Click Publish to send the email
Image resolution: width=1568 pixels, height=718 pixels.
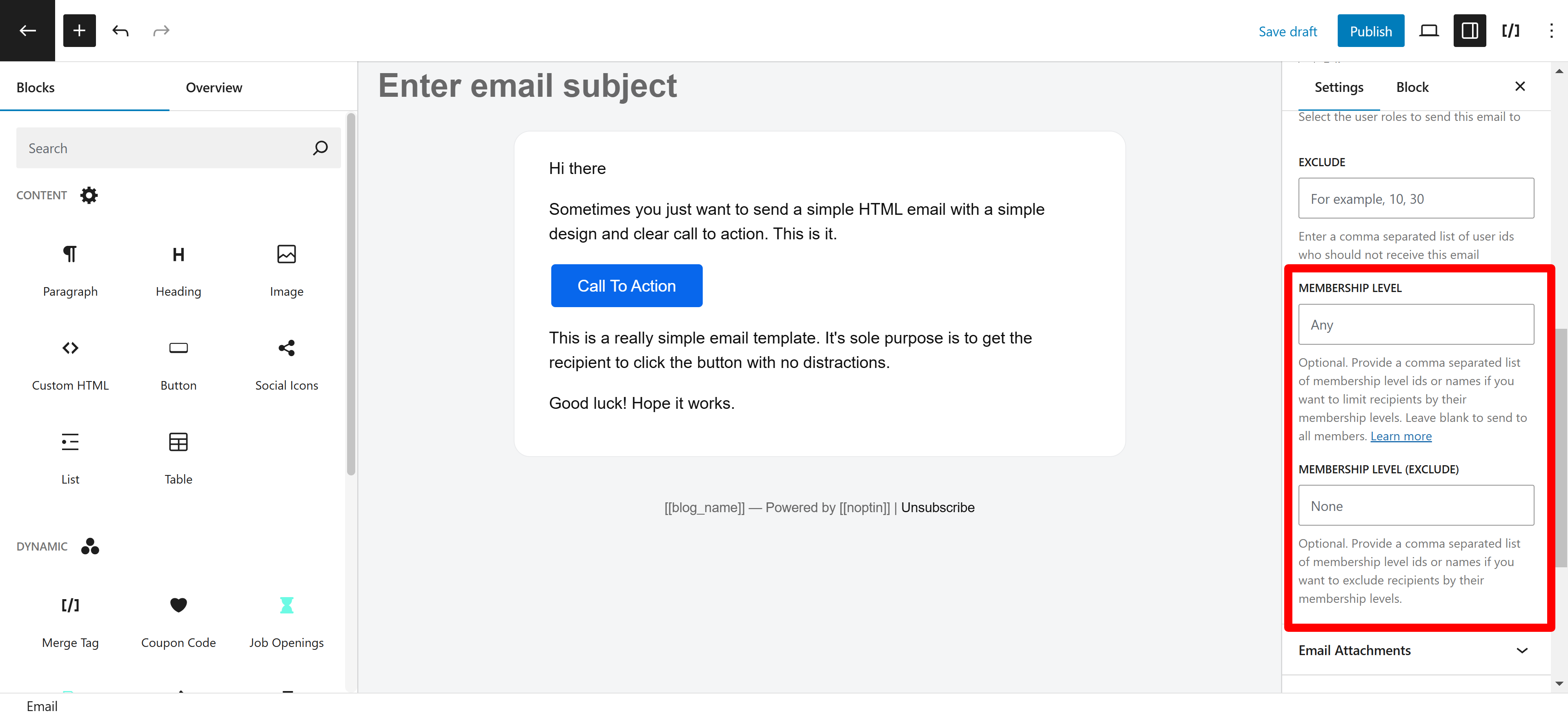pos(1370,30)
